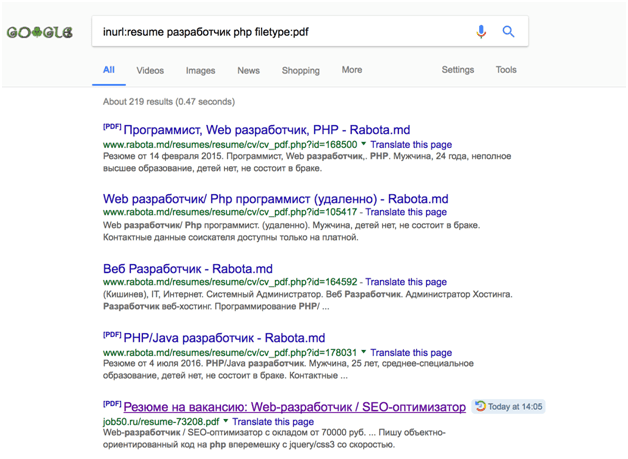628x459 pixels.
Task: Open the "Веб Разработчик - Rabota.md" result
Action: pyautogui.click(x=187, y=269)
